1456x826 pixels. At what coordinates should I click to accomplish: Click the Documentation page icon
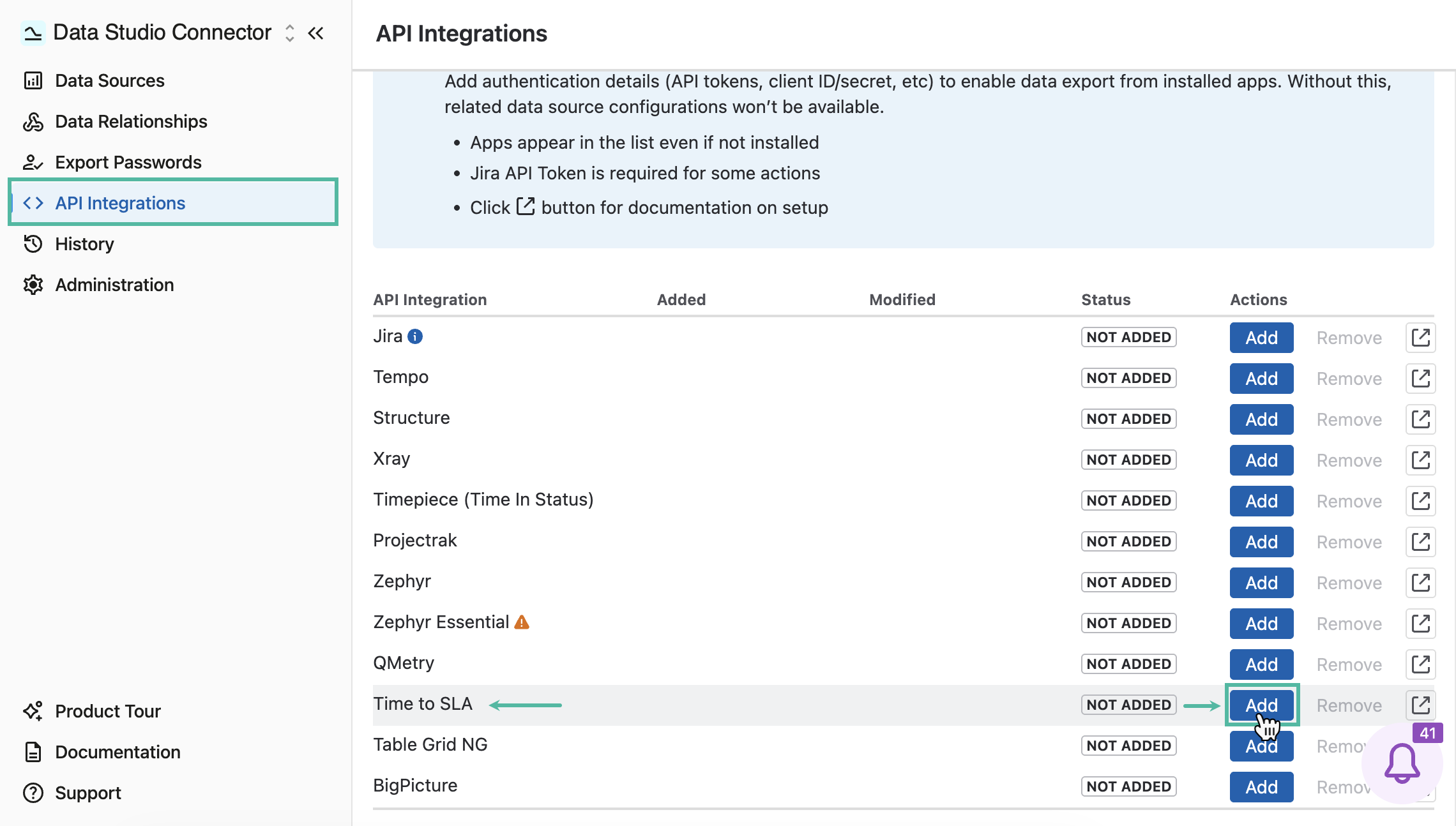tap(33, 752)
